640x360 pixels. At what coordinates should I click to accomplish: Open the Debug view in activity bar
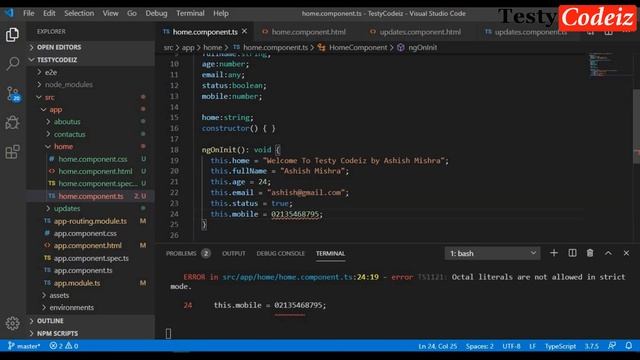12,122
